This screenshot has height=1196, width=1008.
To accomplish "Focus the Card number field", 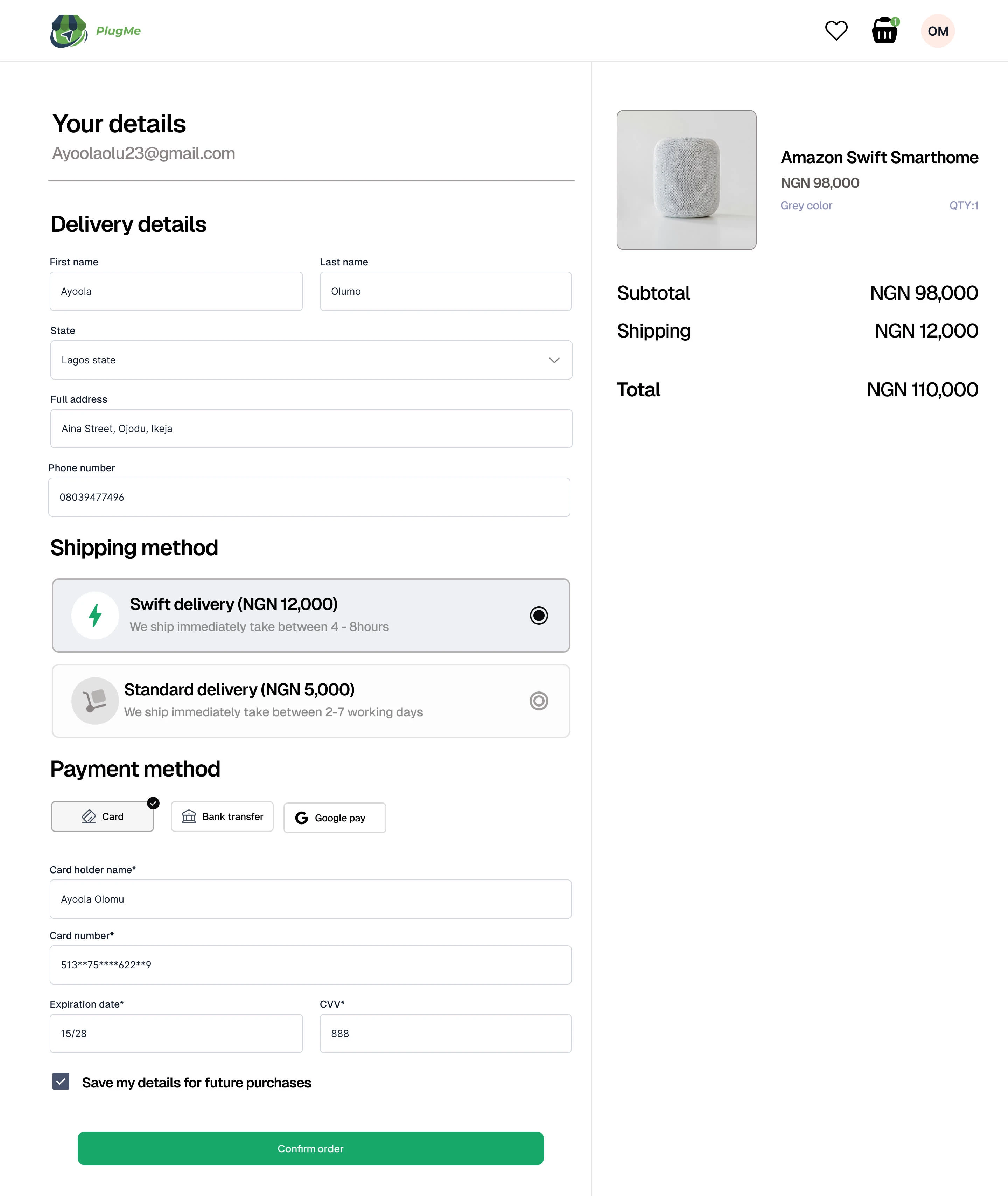I will [x=311, y=965].
